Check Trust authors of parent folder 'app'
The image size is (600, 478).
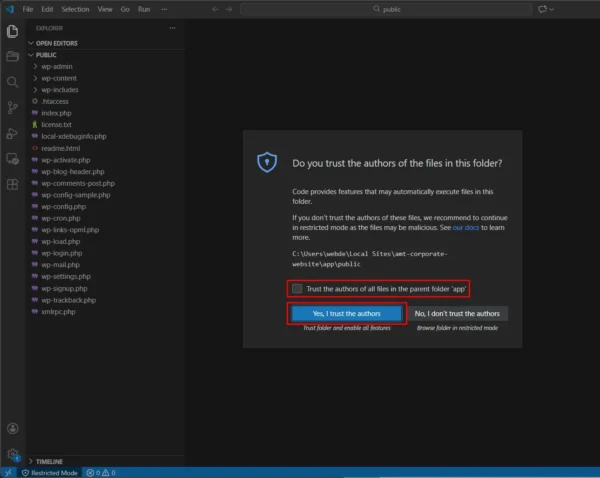pos(297,288)
